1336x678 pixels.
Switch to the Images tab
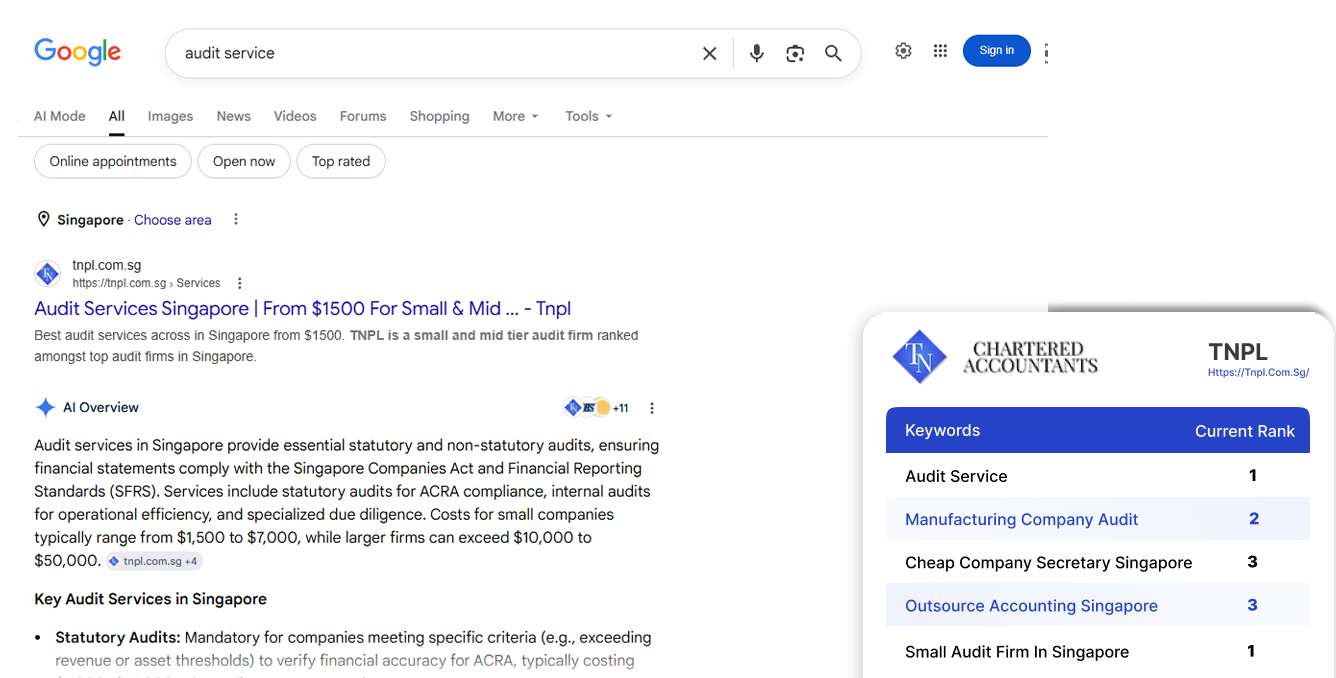click(170, 116)
